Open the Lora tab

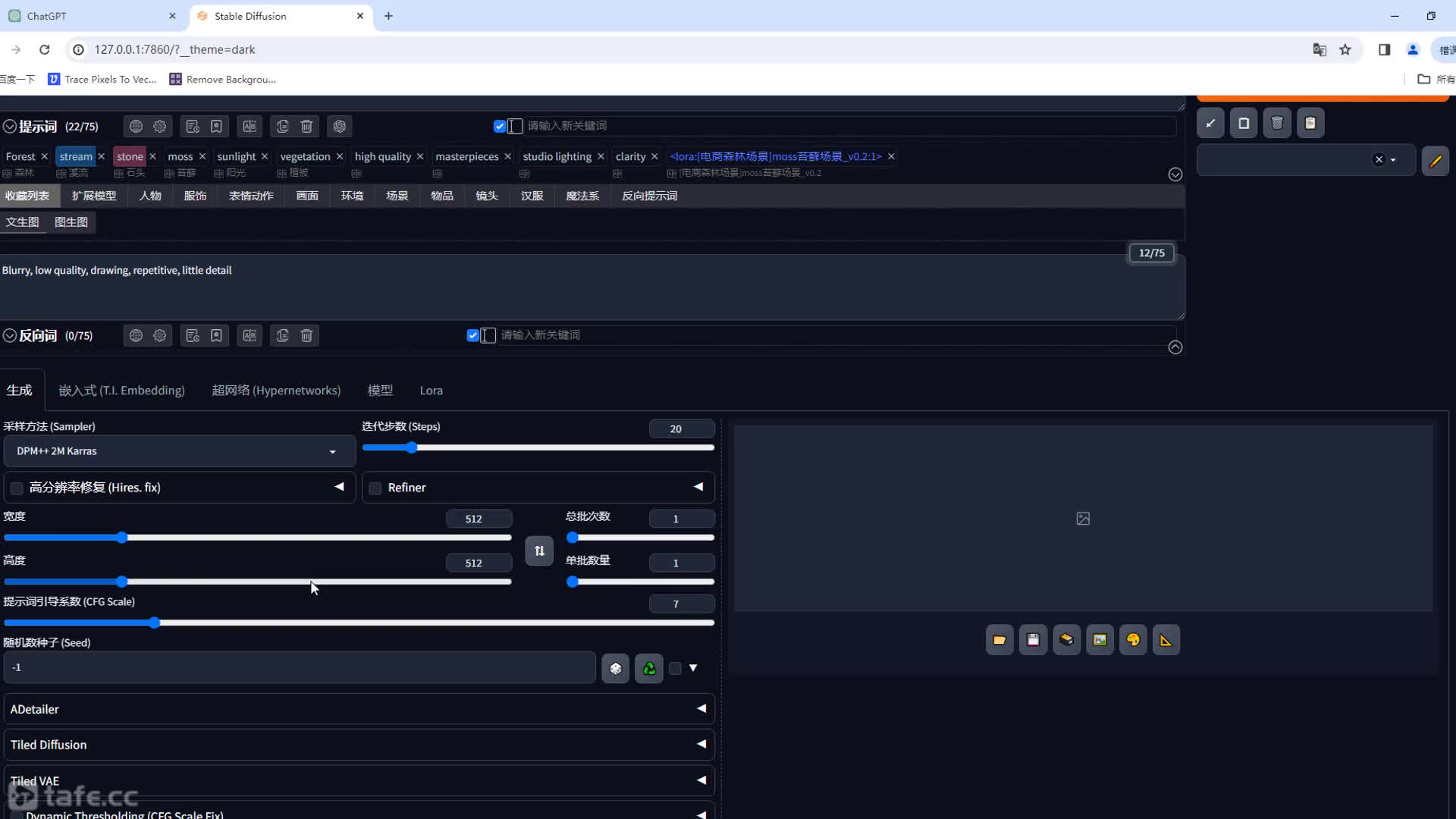[x=431, y=391]
